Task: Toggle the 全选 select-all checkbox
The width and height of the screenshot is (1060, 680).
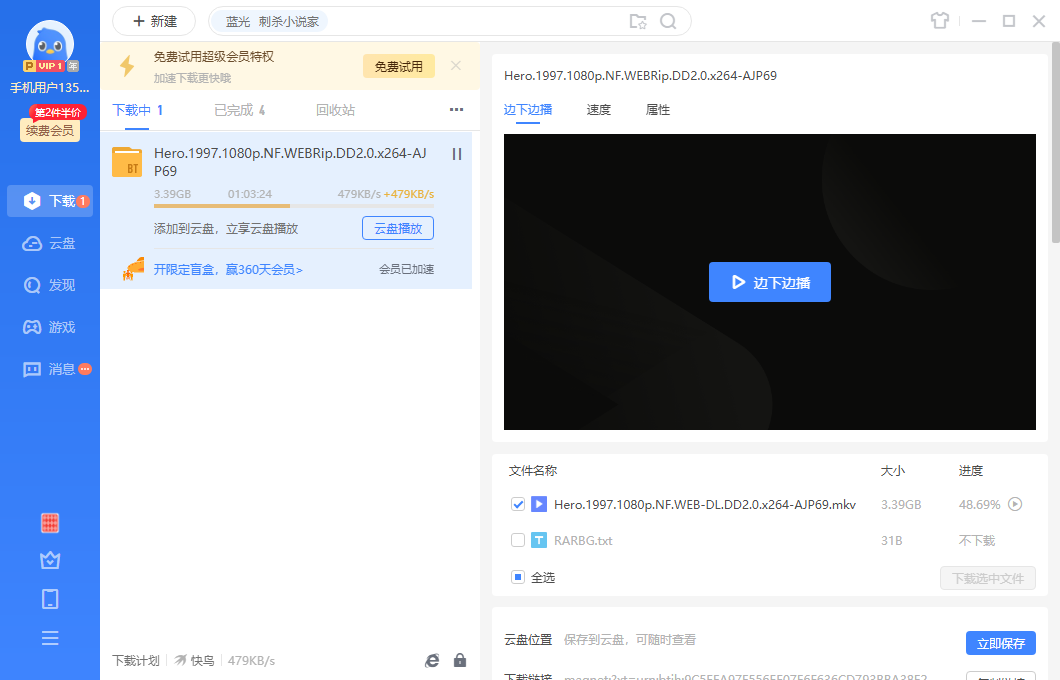Action: [x=518, y=577]
